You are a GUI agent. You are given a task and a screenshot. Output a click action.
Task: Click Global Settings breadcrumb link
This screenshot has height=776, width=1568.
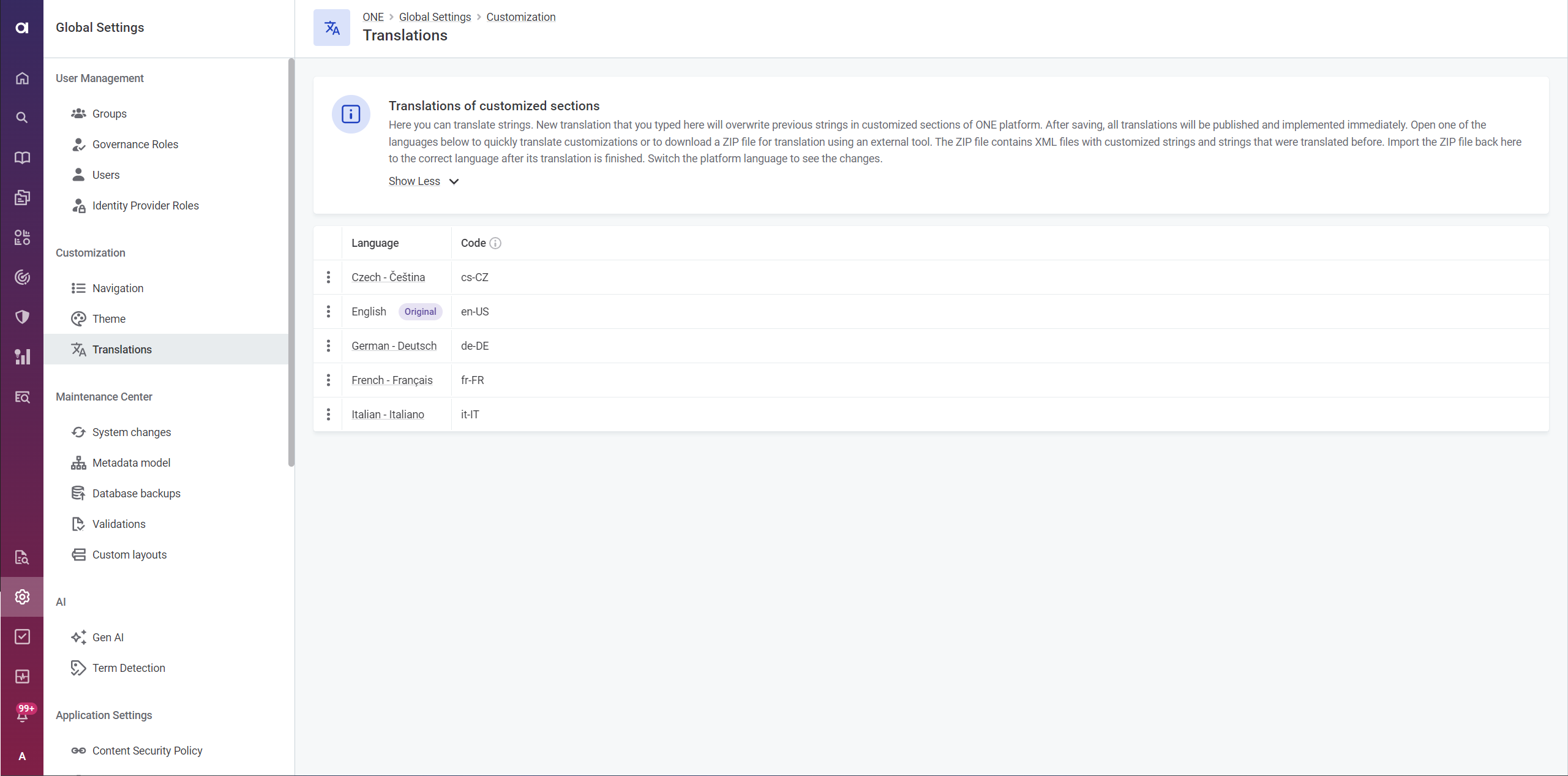[x=435, y=17]
